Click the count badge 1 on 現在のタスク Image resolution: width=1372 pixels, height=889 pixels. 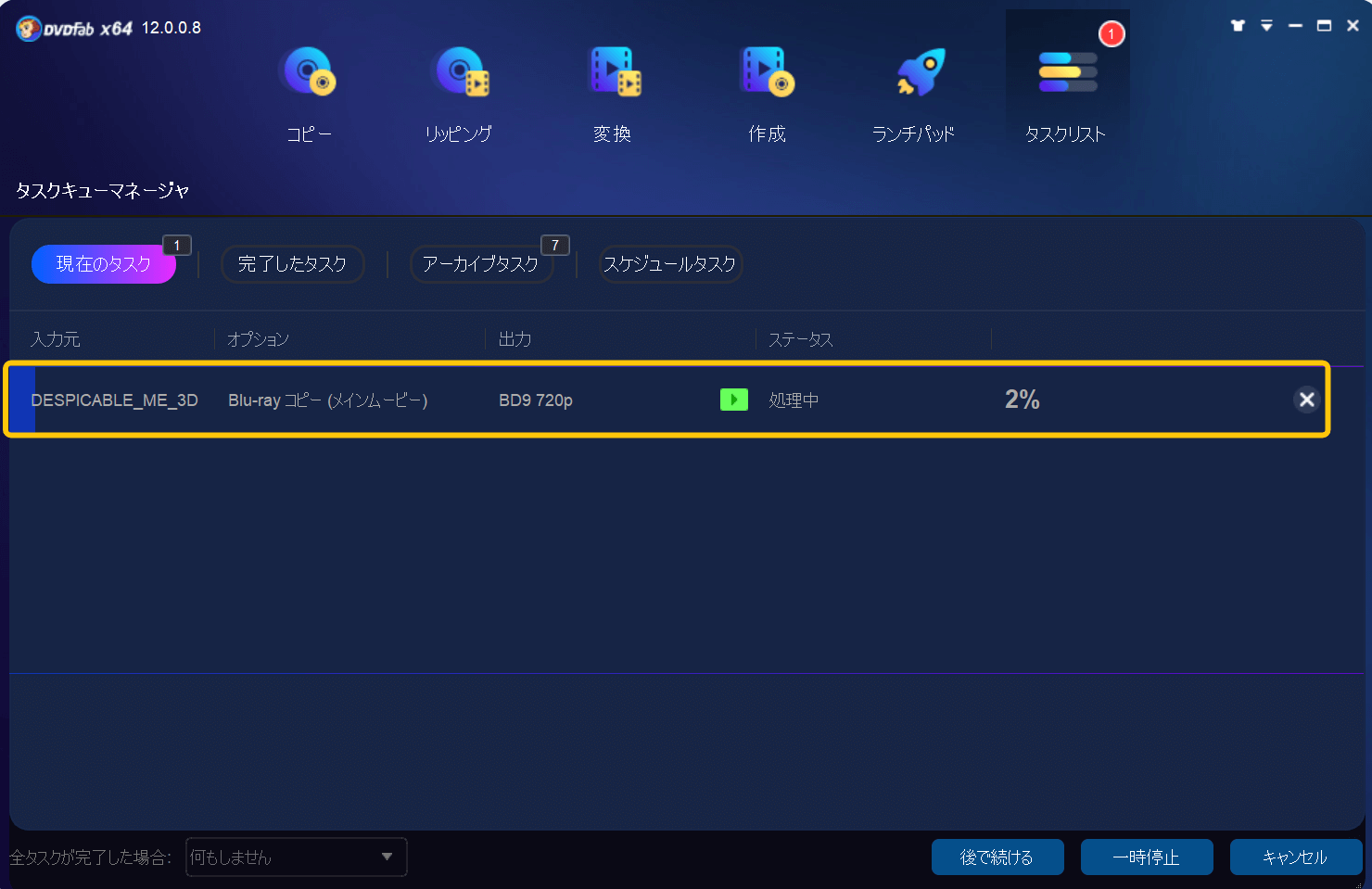coord(177,245)
